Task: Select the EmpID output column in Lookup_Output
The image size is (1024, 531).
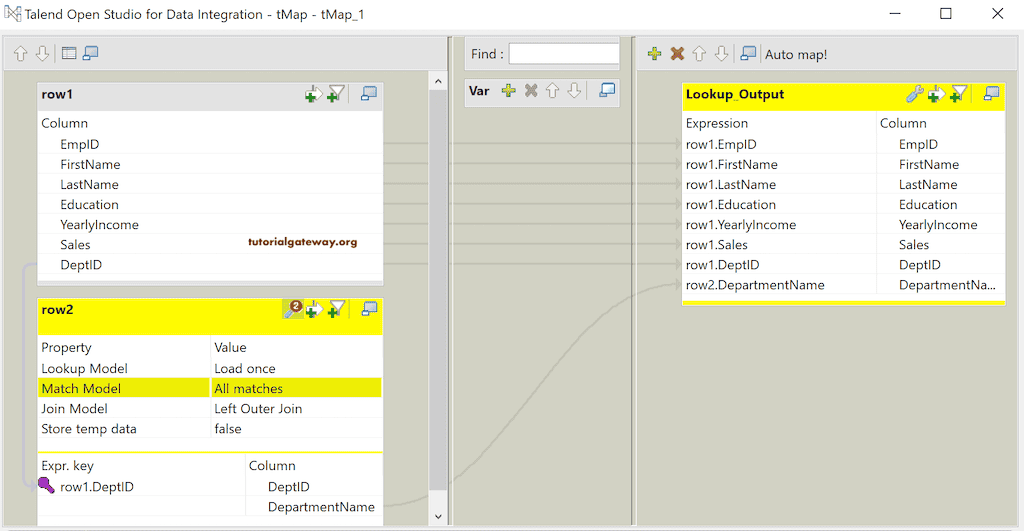Action: point(918,144)
